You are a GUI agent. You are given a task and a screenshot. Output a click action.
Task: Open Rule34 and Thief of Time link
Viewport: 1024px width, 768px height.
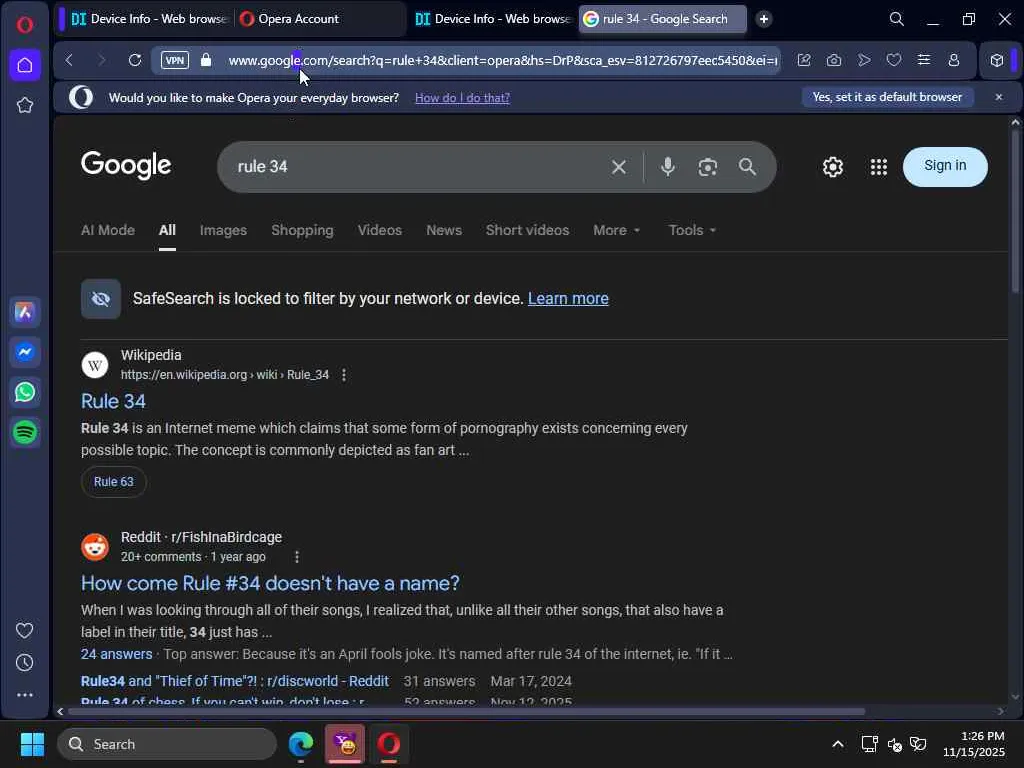(234, 681)
